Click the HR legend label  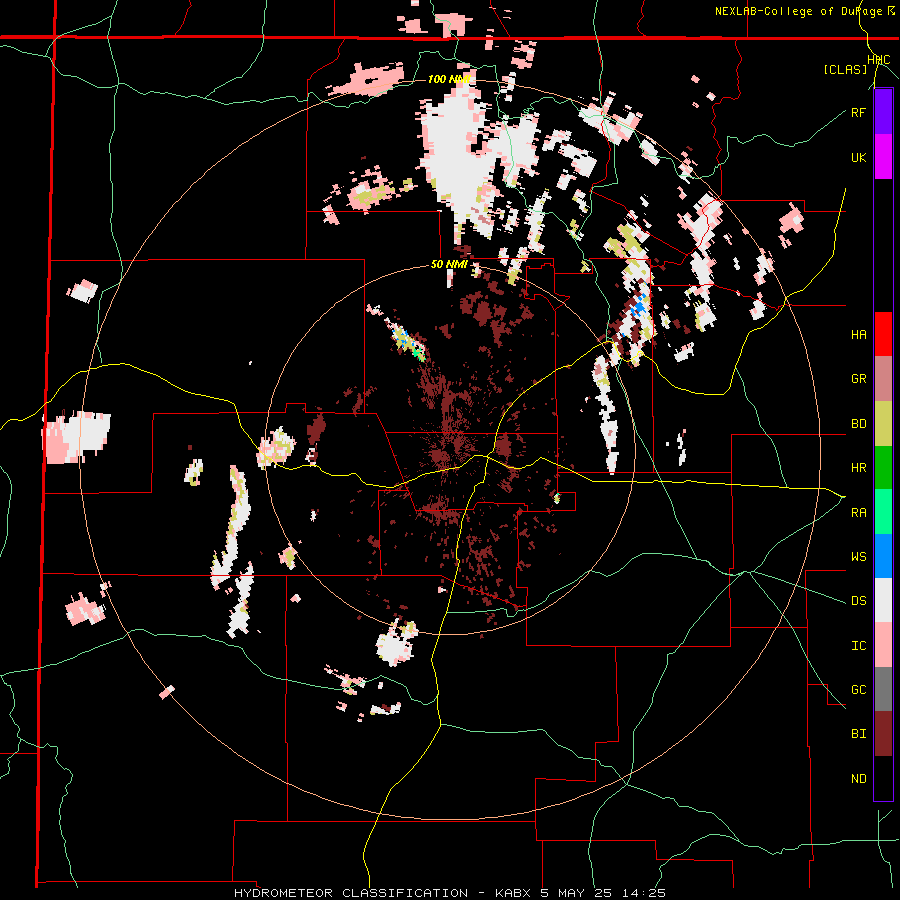click(858, 468)
